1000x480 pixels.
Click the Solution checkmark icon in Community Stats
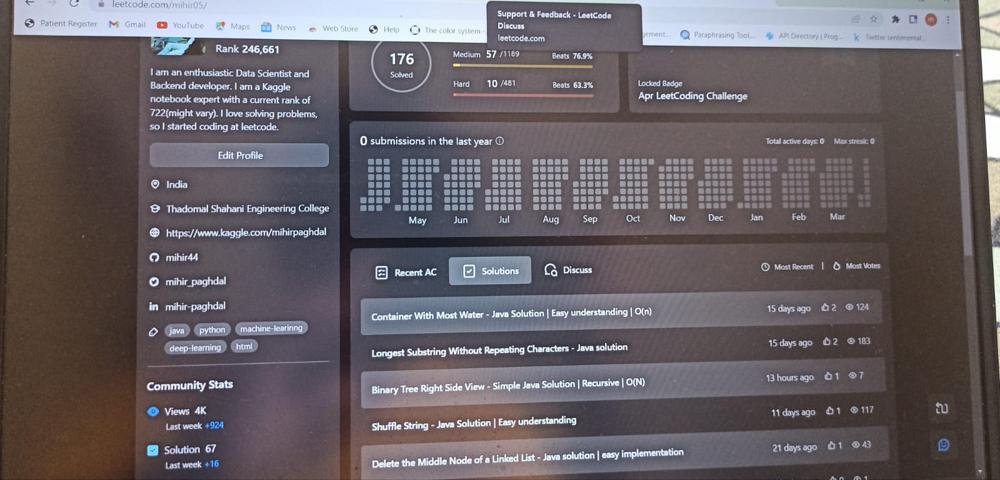click(x=152, y=451)
